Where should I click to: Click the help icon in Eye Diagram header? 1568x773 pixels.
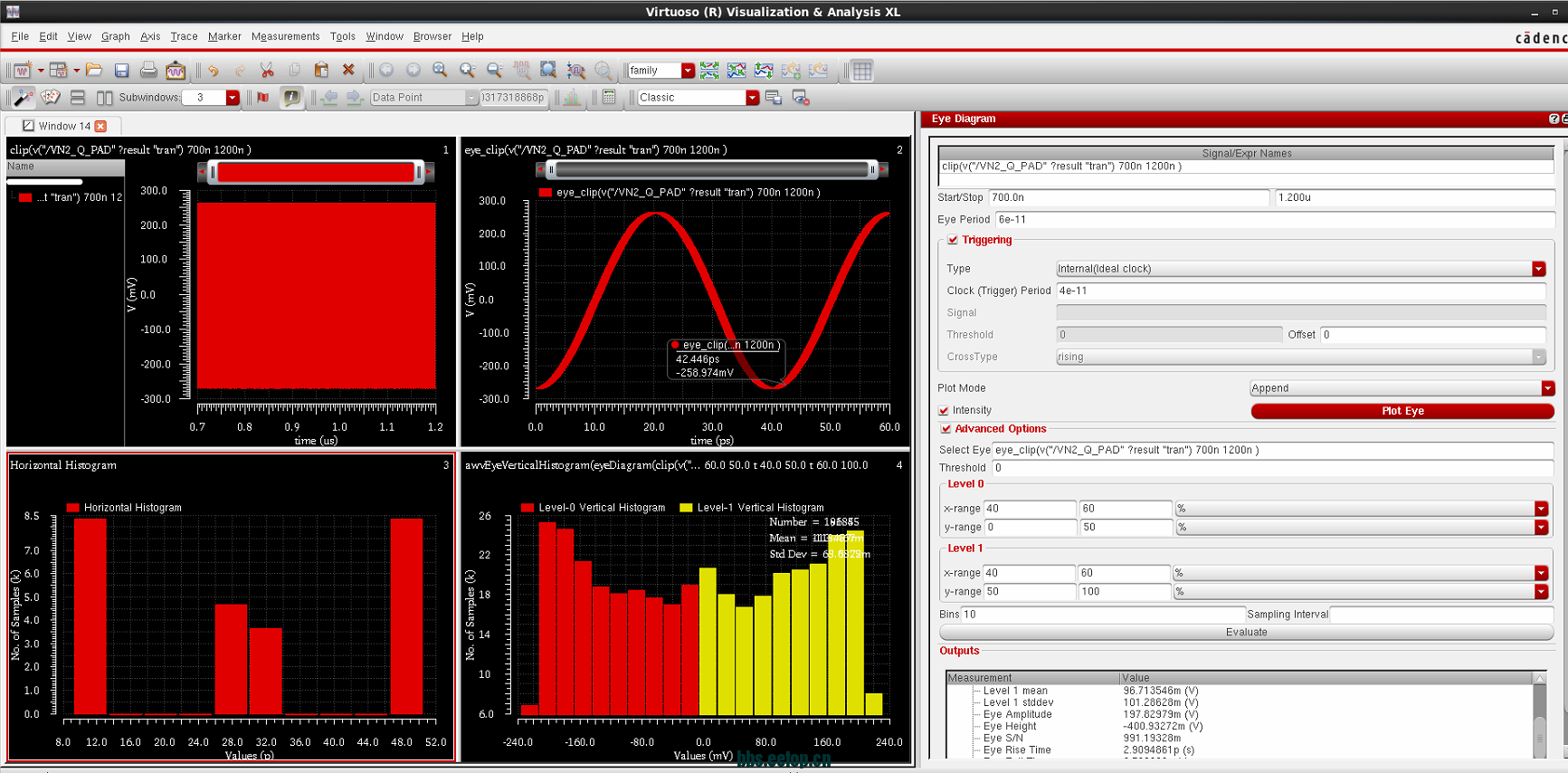(x=1554, y=119)
